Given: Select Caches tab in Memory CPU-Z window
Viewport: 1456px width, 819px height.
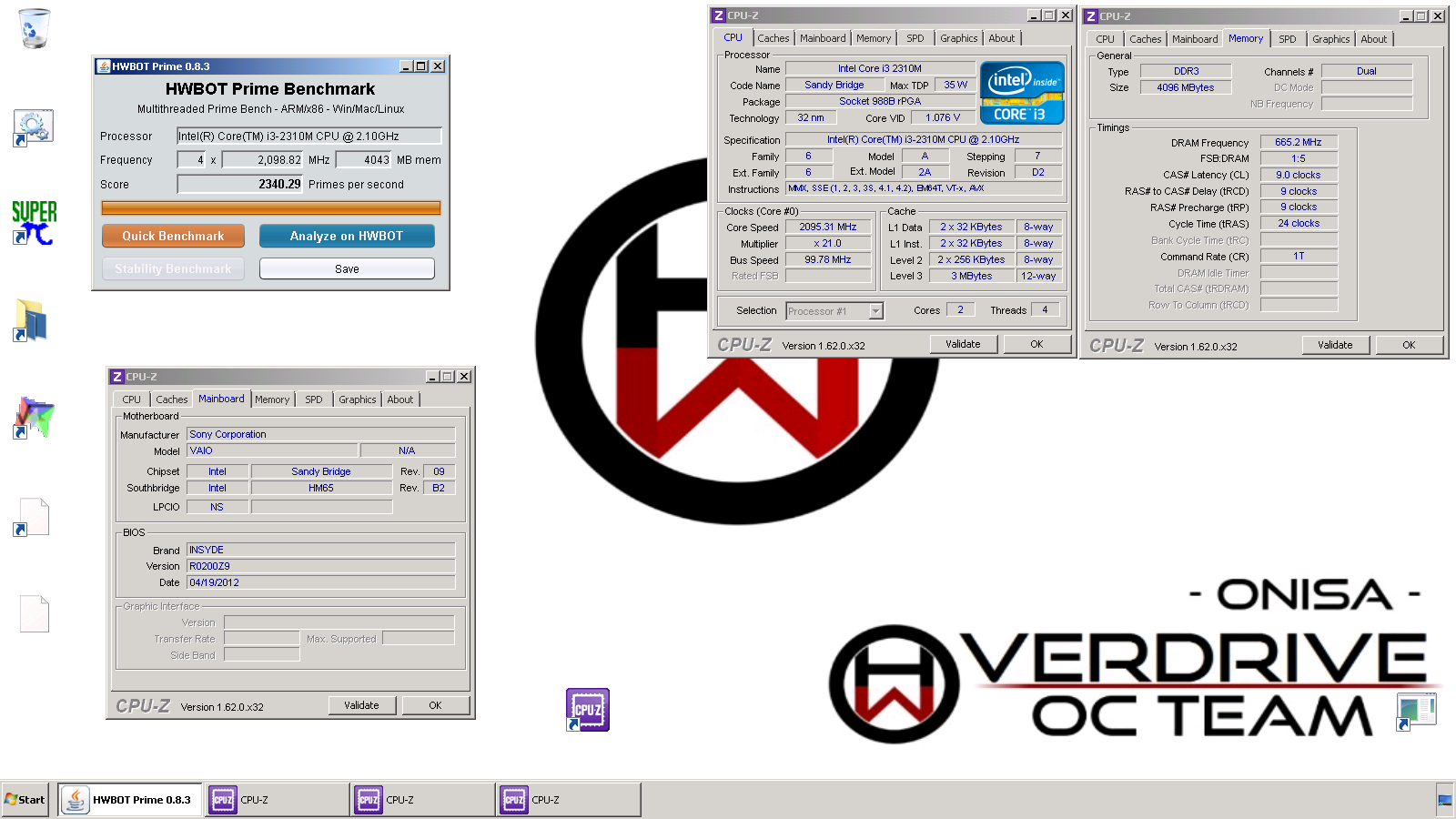Looking at the screenshot, I should tap(1146, 39).
